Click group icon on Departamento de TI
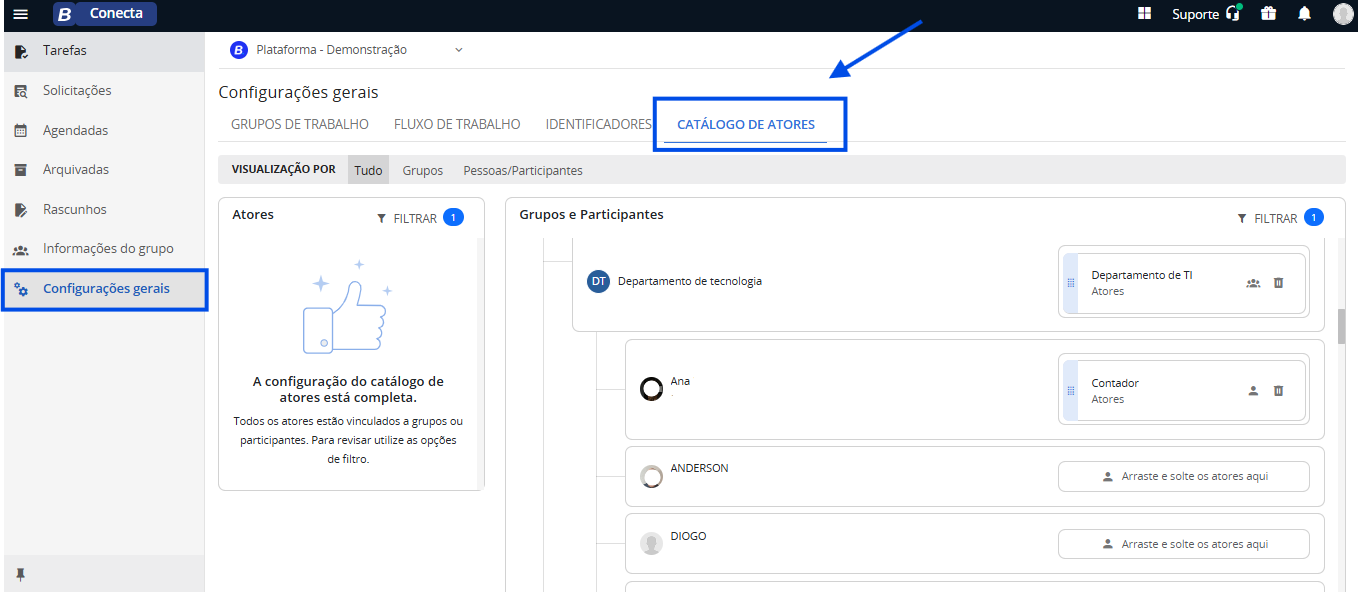This screenshot has height=592, width=1358. point(1253,283)
